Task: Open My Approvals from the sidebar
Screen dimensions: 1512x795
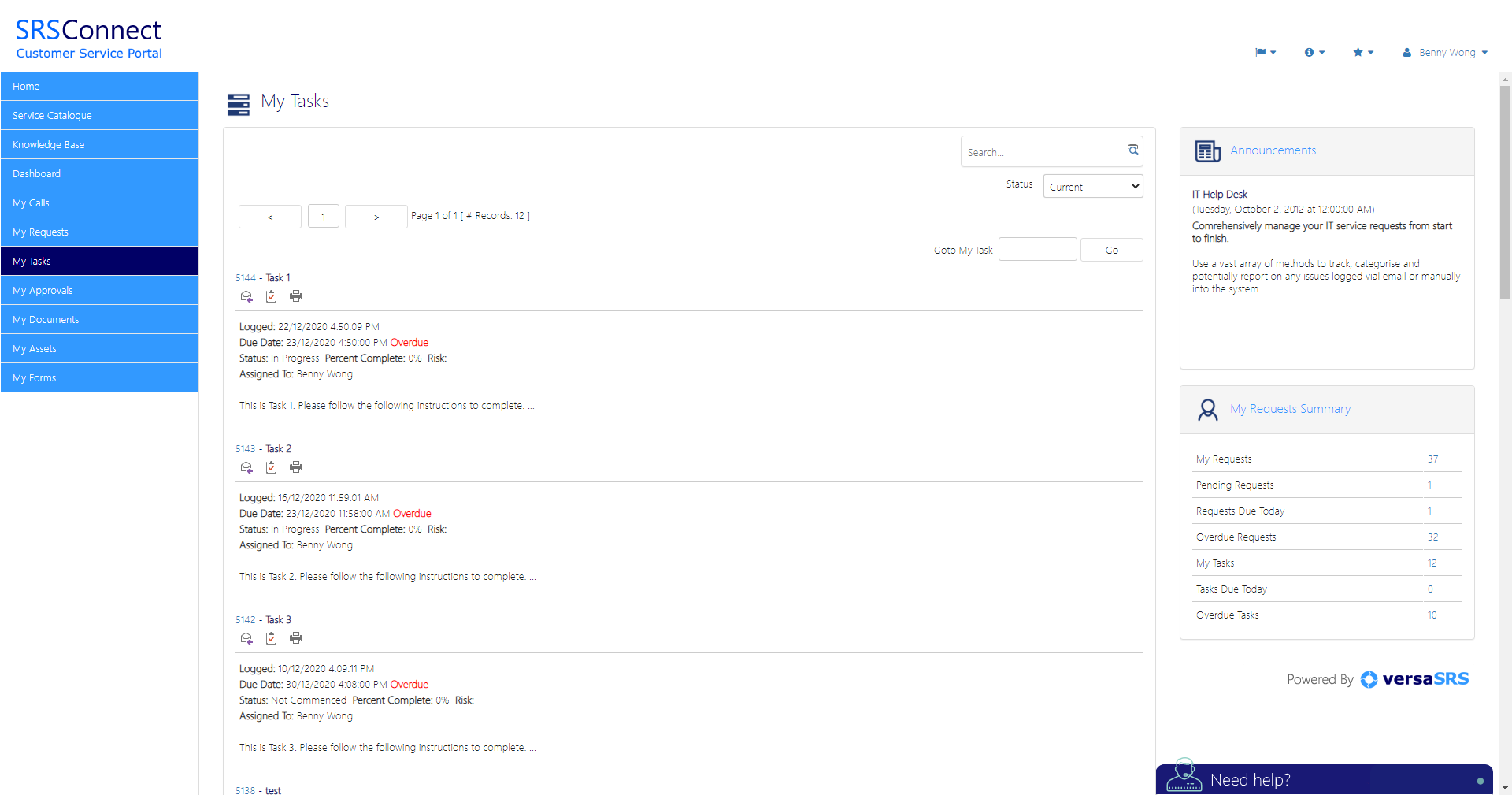Action: coord(99,291)
